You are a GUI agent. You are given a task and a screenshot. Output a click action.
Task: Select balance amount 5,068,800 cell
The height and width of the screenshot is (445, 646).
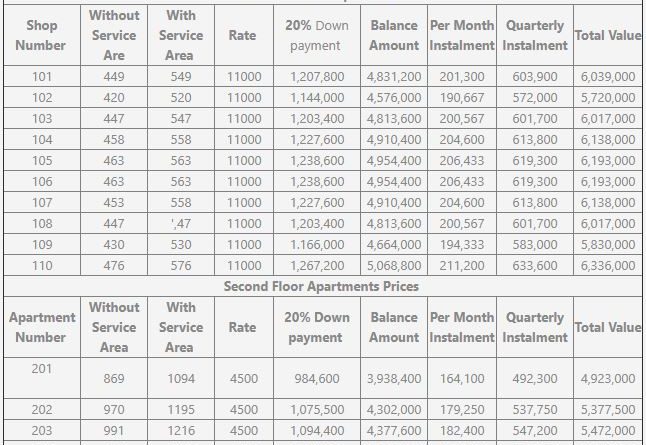click(x=394, y=266)
